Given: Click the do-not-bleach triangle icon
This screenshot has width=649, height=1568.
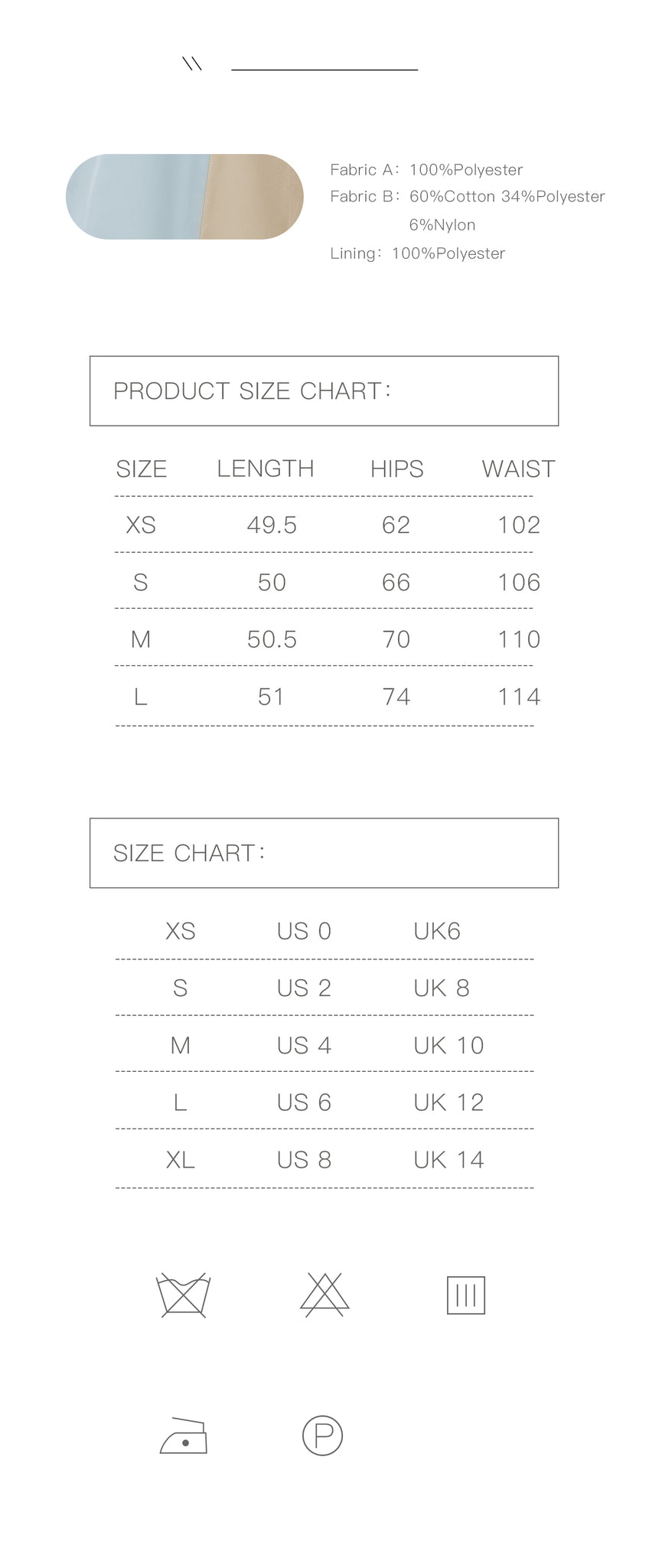Looking at the screenshot, I should point(324,1295).
